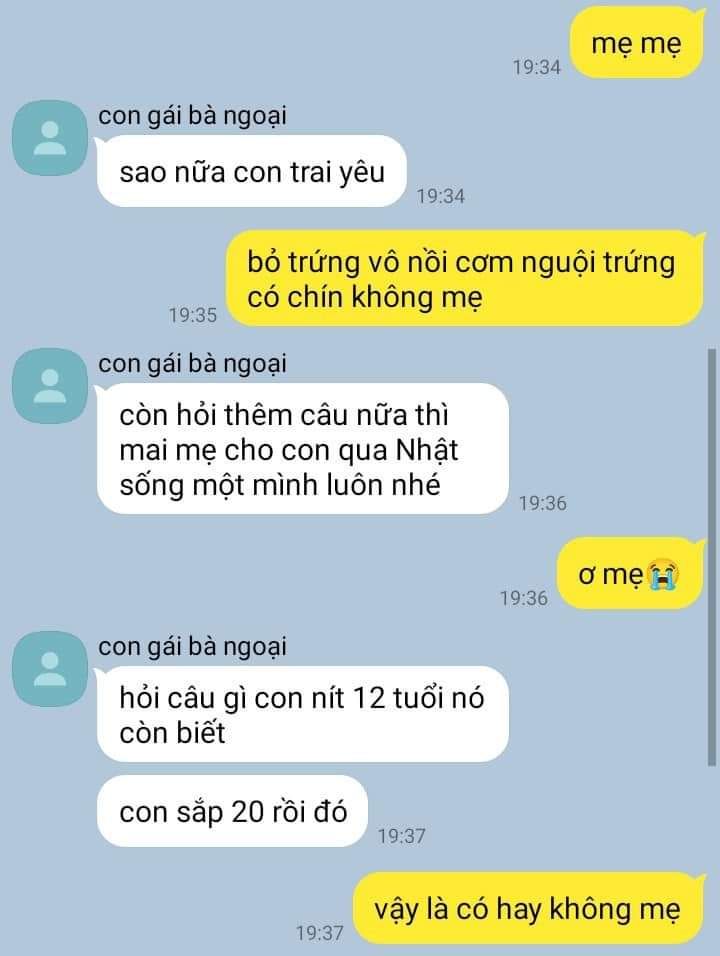Select the "sao nữa con trai yêu" message
720x956 pixels.
[251, 171]
